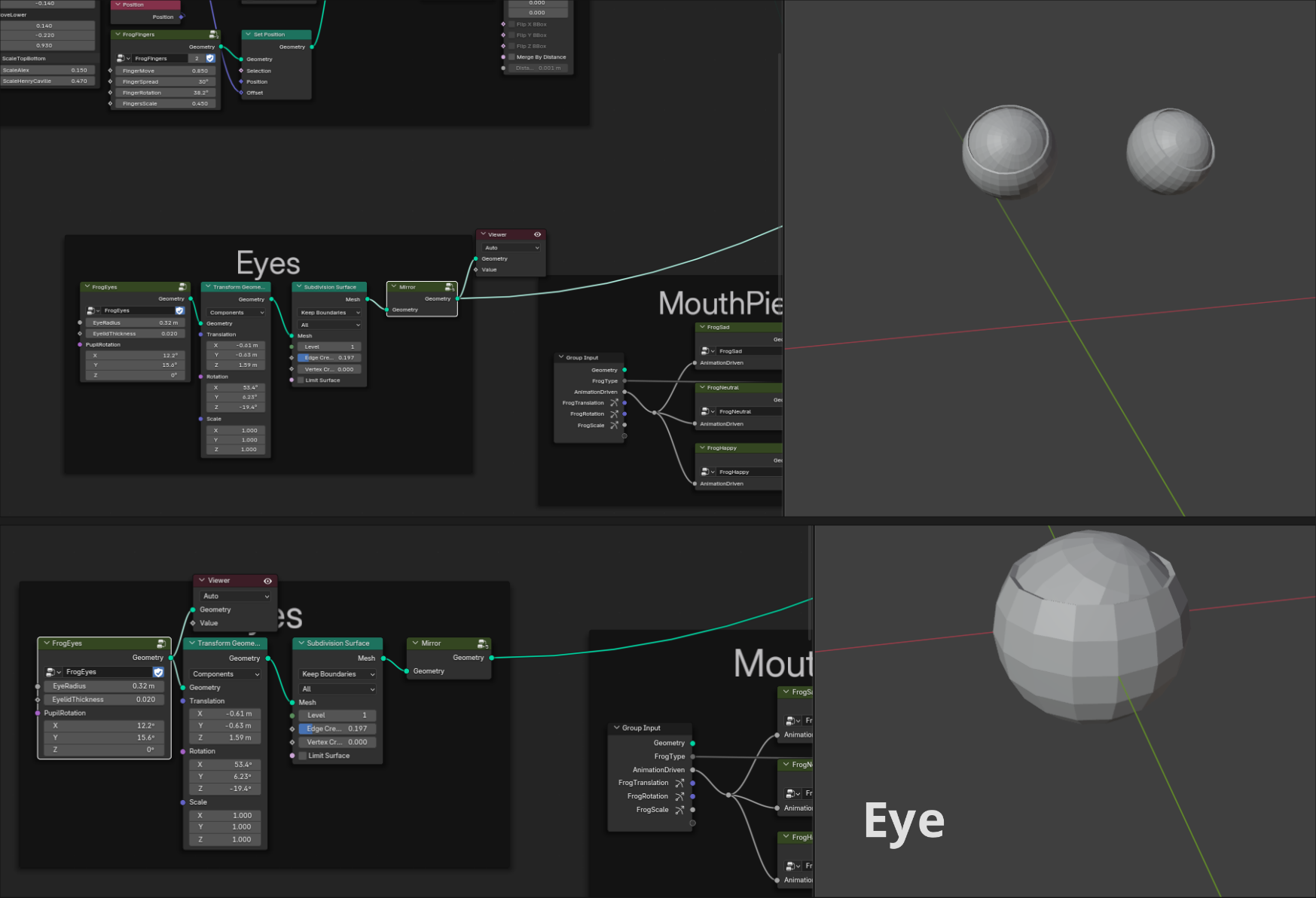Open lower editor Keep Boundaries dropdown
The image size is (1316, 898).
point(337,674)
